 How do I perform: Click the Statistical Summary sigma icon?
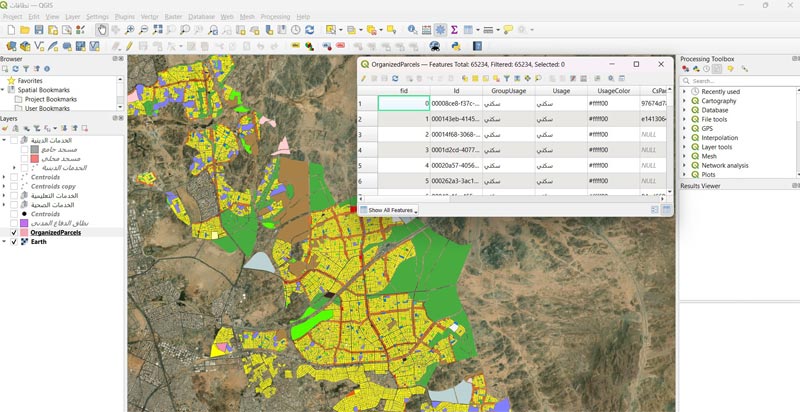coord(454,30)
